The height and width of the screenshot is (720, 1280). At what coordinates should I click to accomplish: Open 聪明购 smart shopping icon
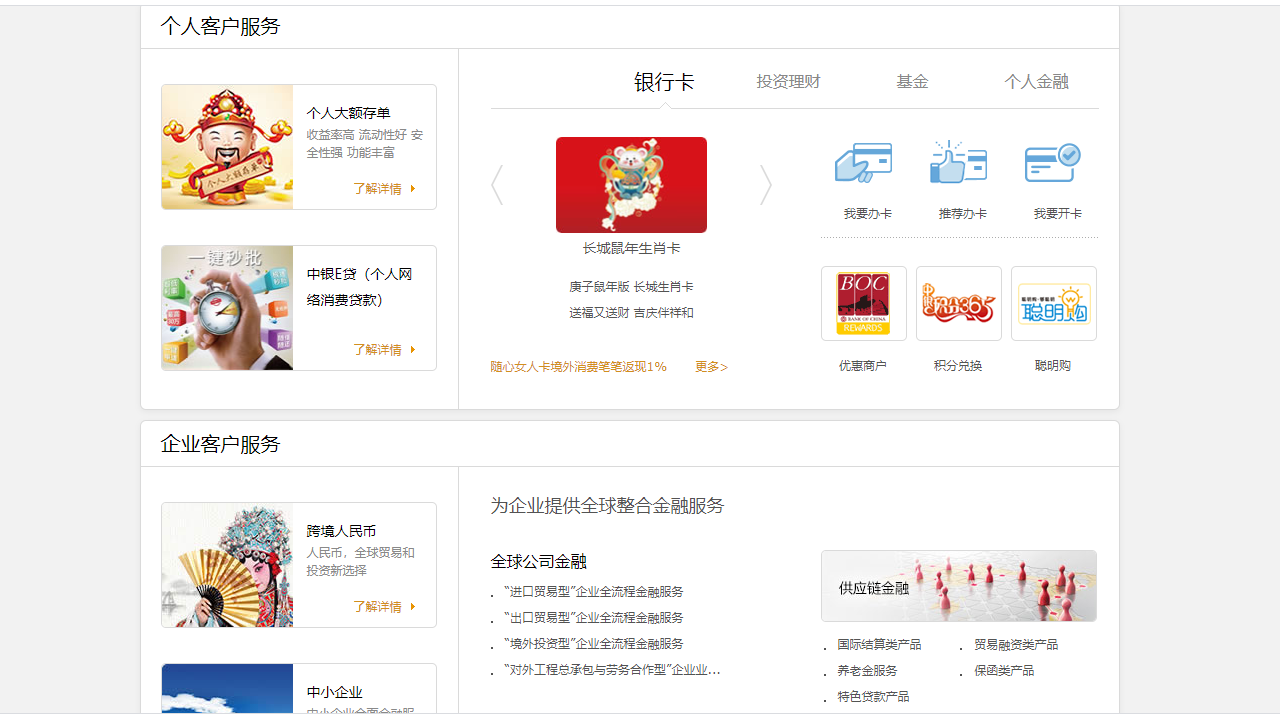(x=1053, y=303)
